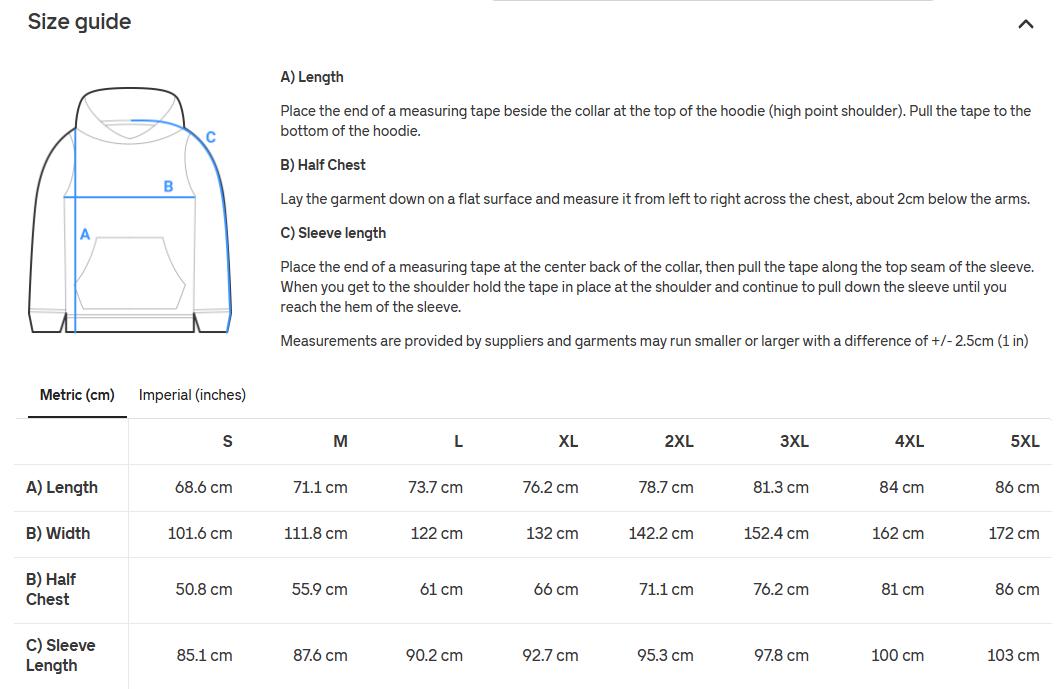Collapse the Size guide section chevron
Screen dimensions: 1064x689
[x=1025, y=24]
